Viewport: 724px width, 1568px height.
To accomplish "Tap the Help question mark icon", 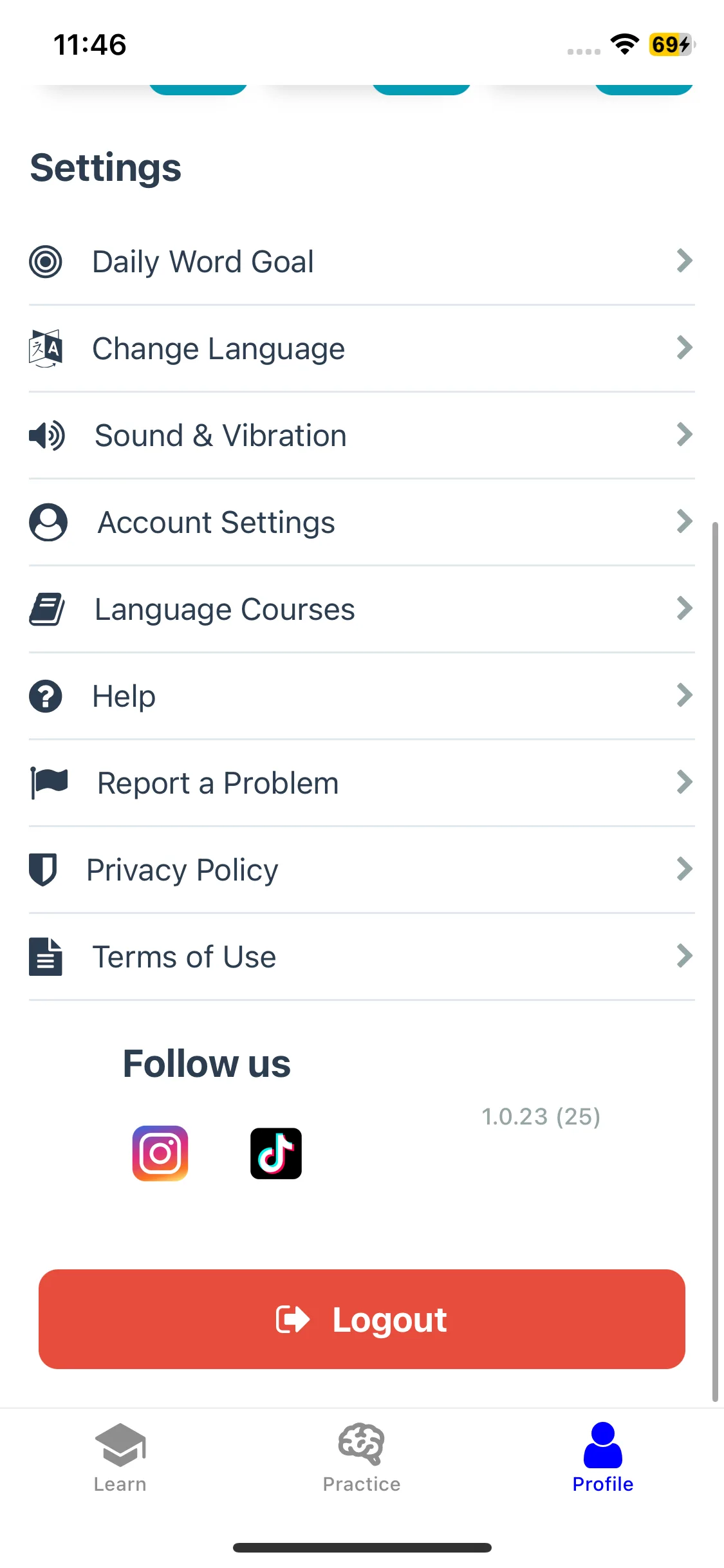I will click(46, 696).
